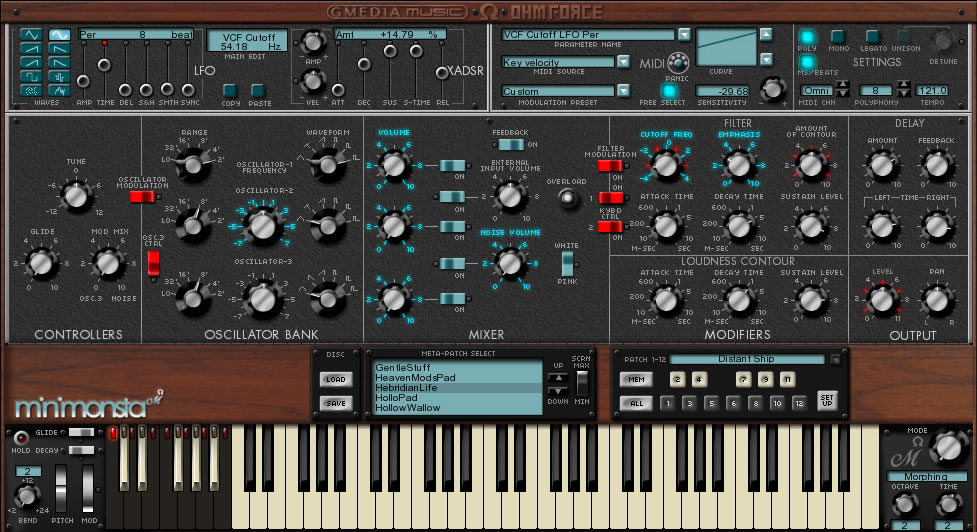Click the ALL button
977x532 pixels.
tap(636, 403)
